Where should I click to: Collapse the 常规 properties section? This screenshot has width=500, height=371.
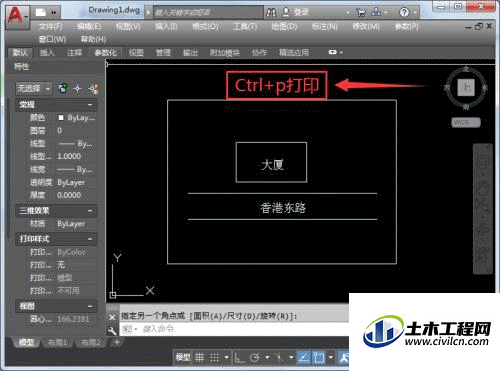(x=90, y=105)
